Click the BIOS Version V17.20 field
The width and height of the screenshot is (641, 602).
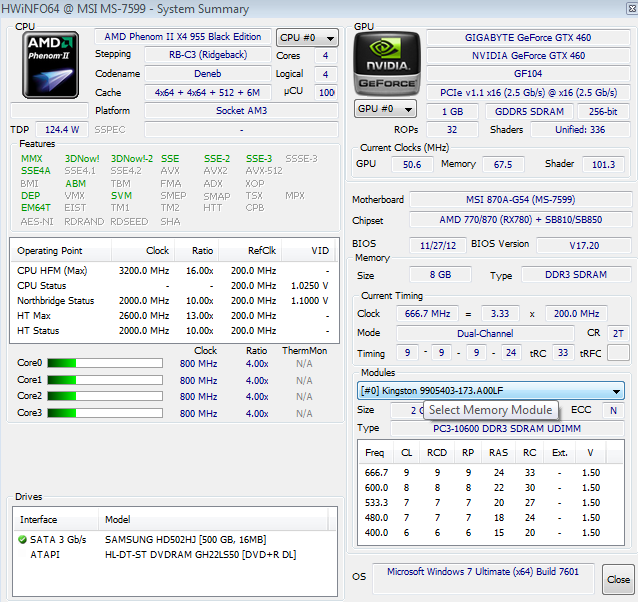coord(584,245)
